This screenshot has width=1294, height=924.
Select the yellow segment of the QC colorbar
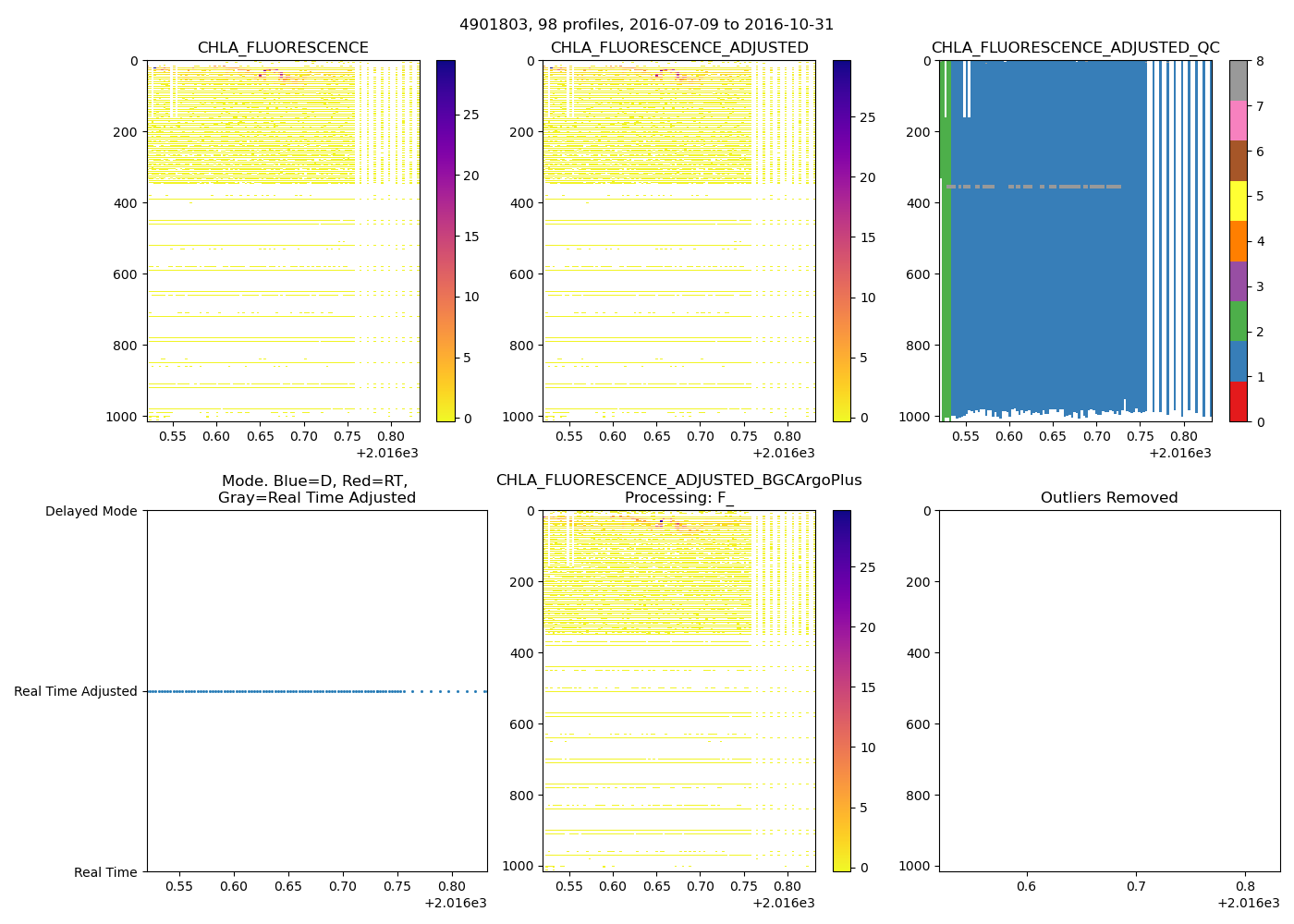pyautogui.click(x=1238, y=201)
